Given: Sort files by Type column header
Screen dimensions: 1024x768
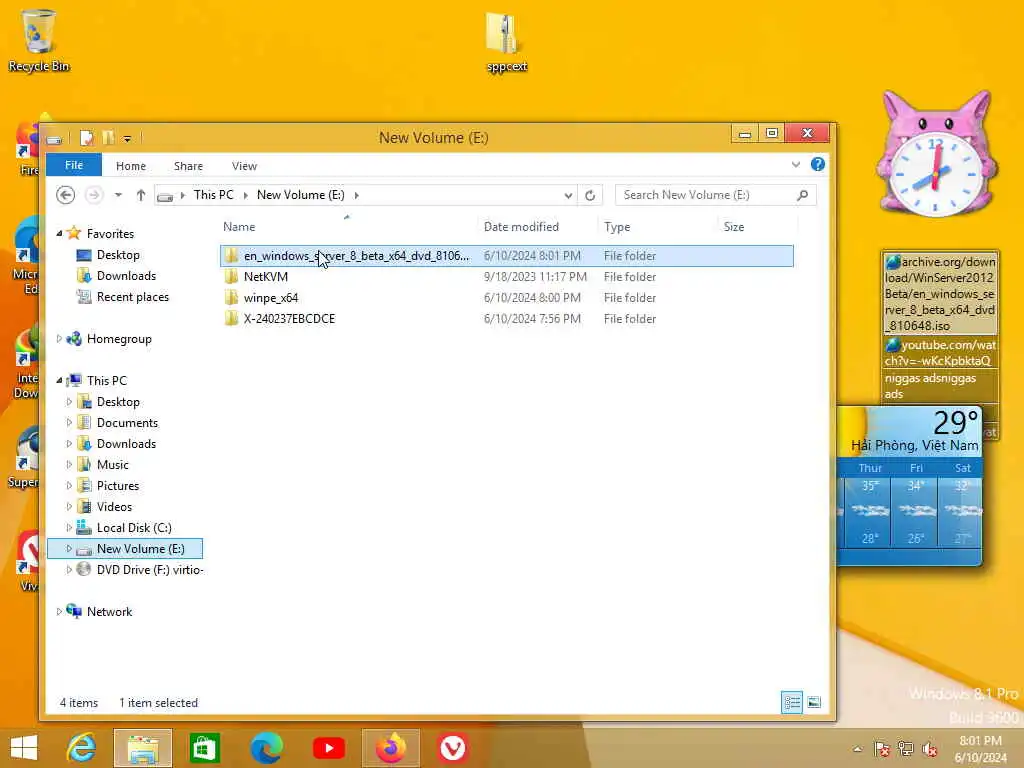Looking at the screenshot, I should pyautogui.click(x=617, y=227).
